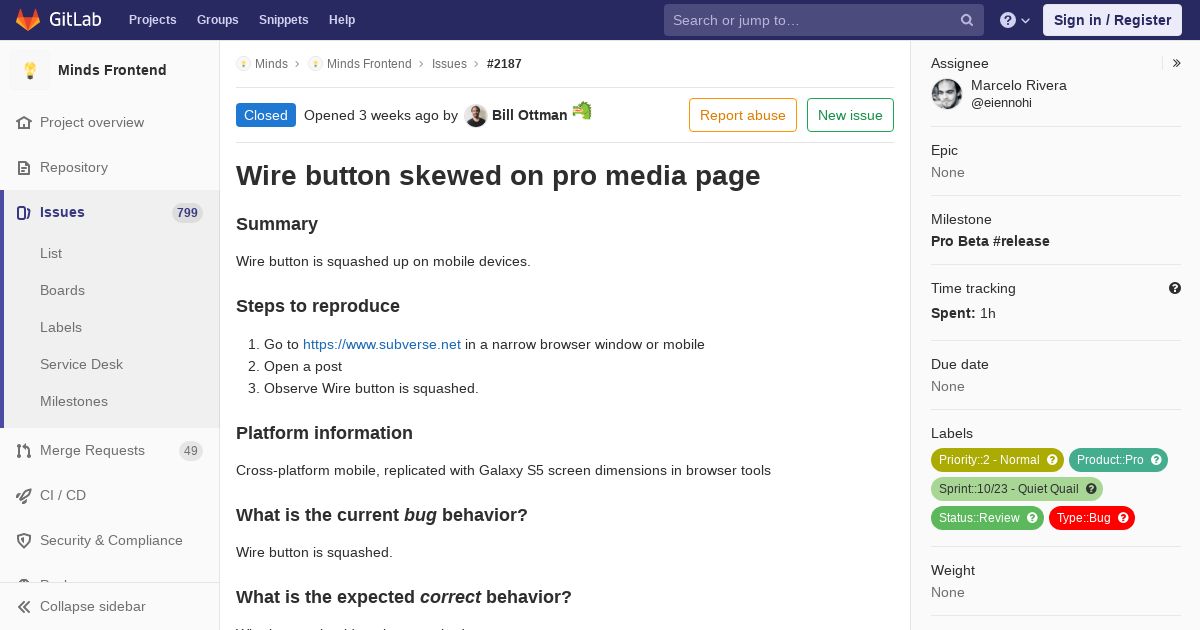The height and width of the screenshot is (630, 1200).
Task: Click the help icon on Sprint::10/23 label
Action: point(1091,489)
